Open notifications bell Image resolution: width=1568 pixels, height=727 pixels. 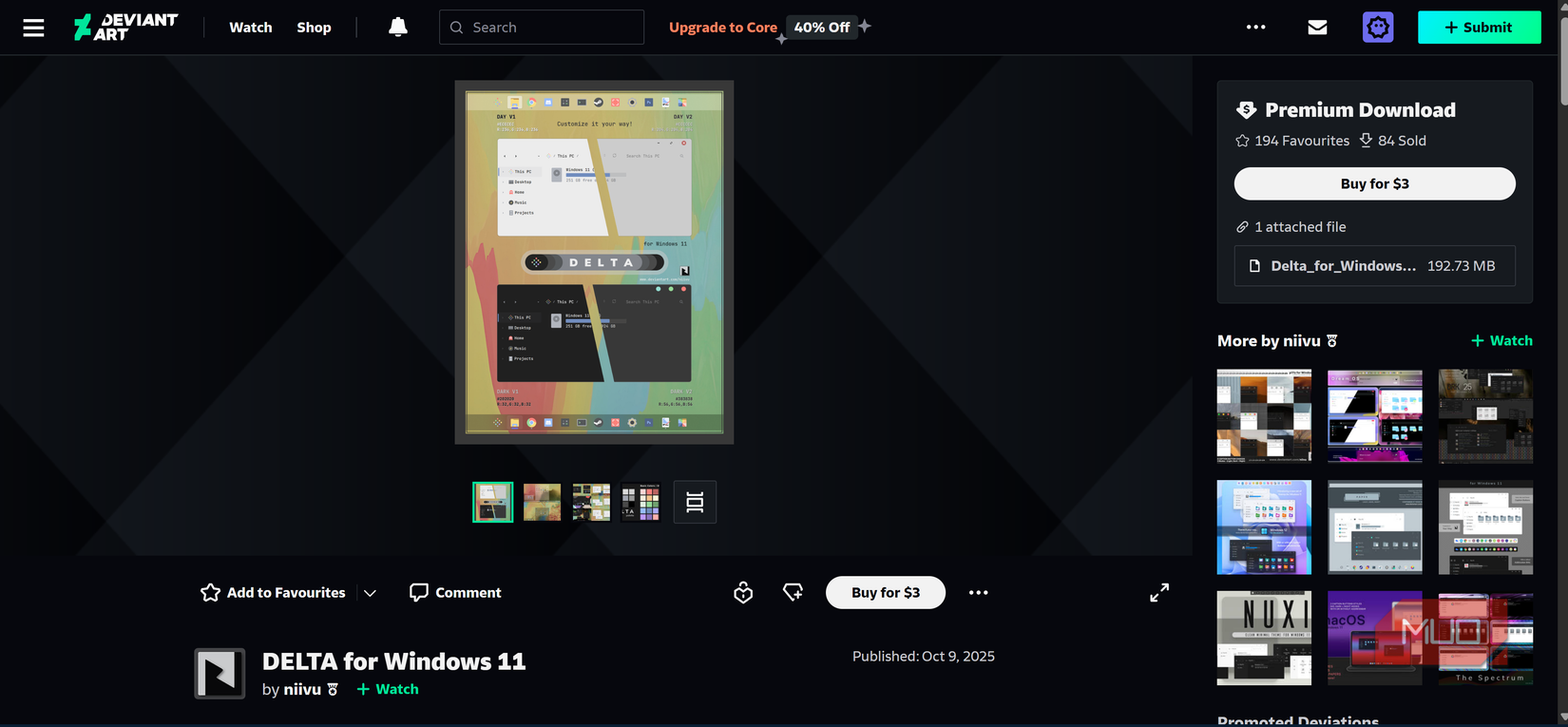(398, 27)
